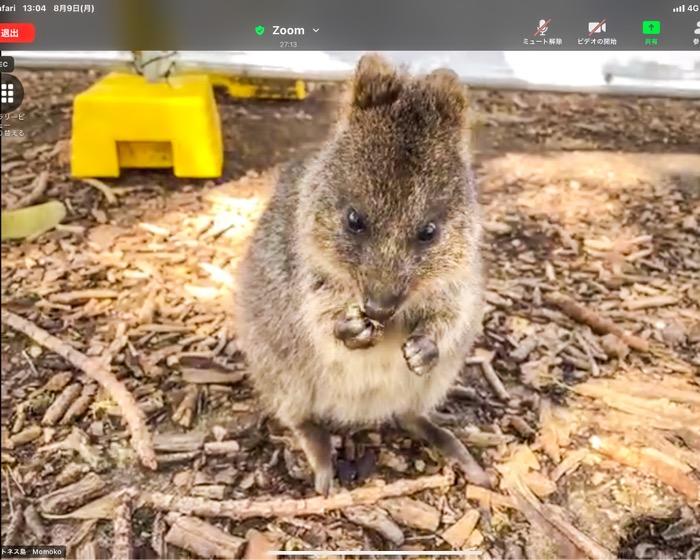
Task: Select the Momoko name label
Action: (47, 551)
